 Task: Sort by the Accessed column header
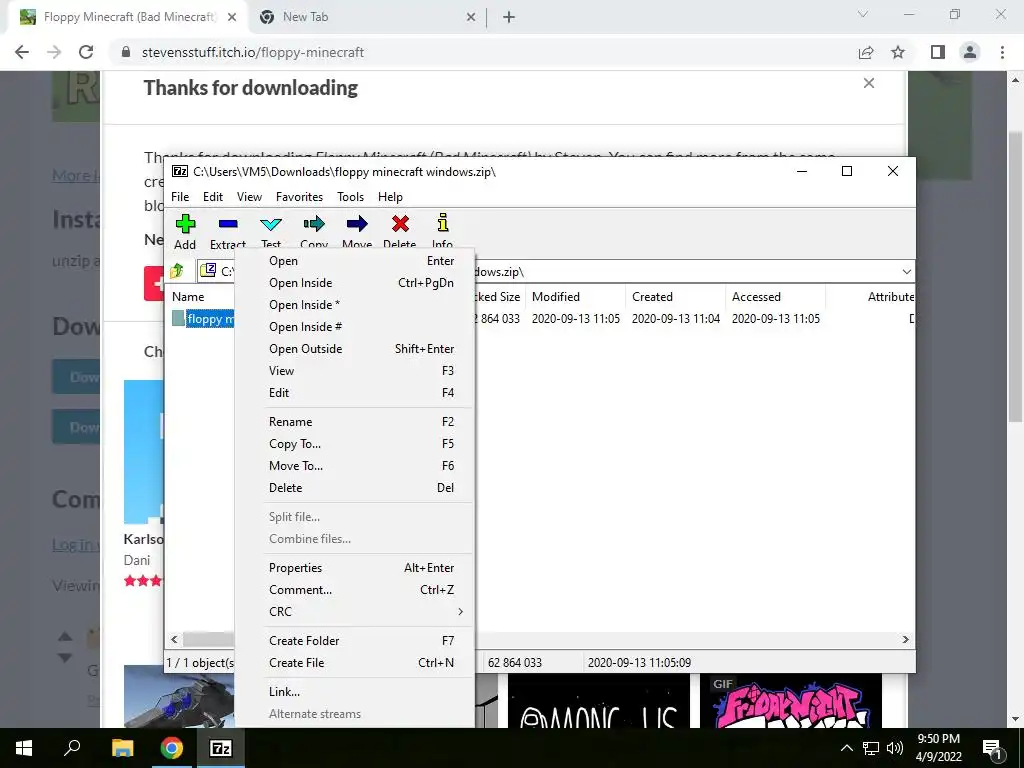tap(776, 296)
